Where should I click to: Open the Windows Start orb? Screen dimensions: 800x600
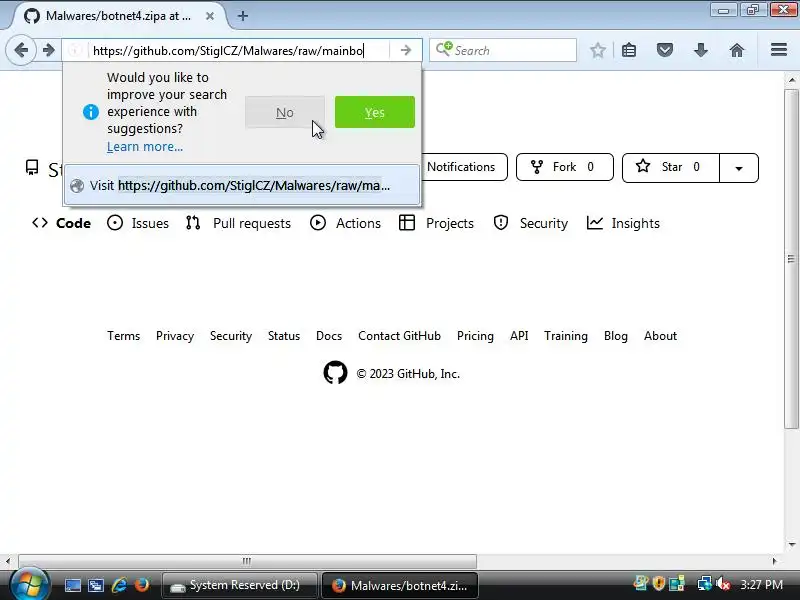click(x=30, y=584)
